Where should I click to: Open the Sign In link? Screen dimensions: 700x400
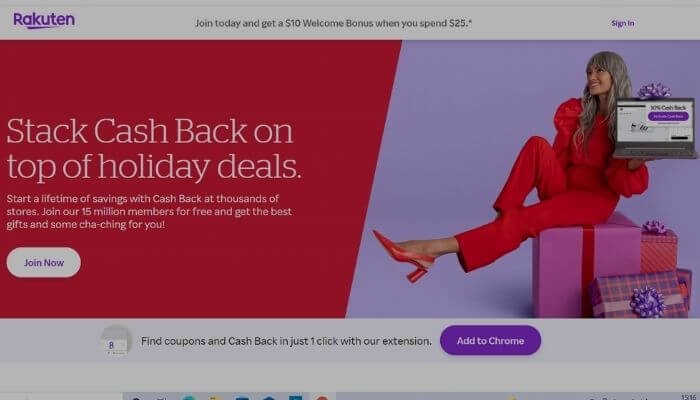click(622, 23)
